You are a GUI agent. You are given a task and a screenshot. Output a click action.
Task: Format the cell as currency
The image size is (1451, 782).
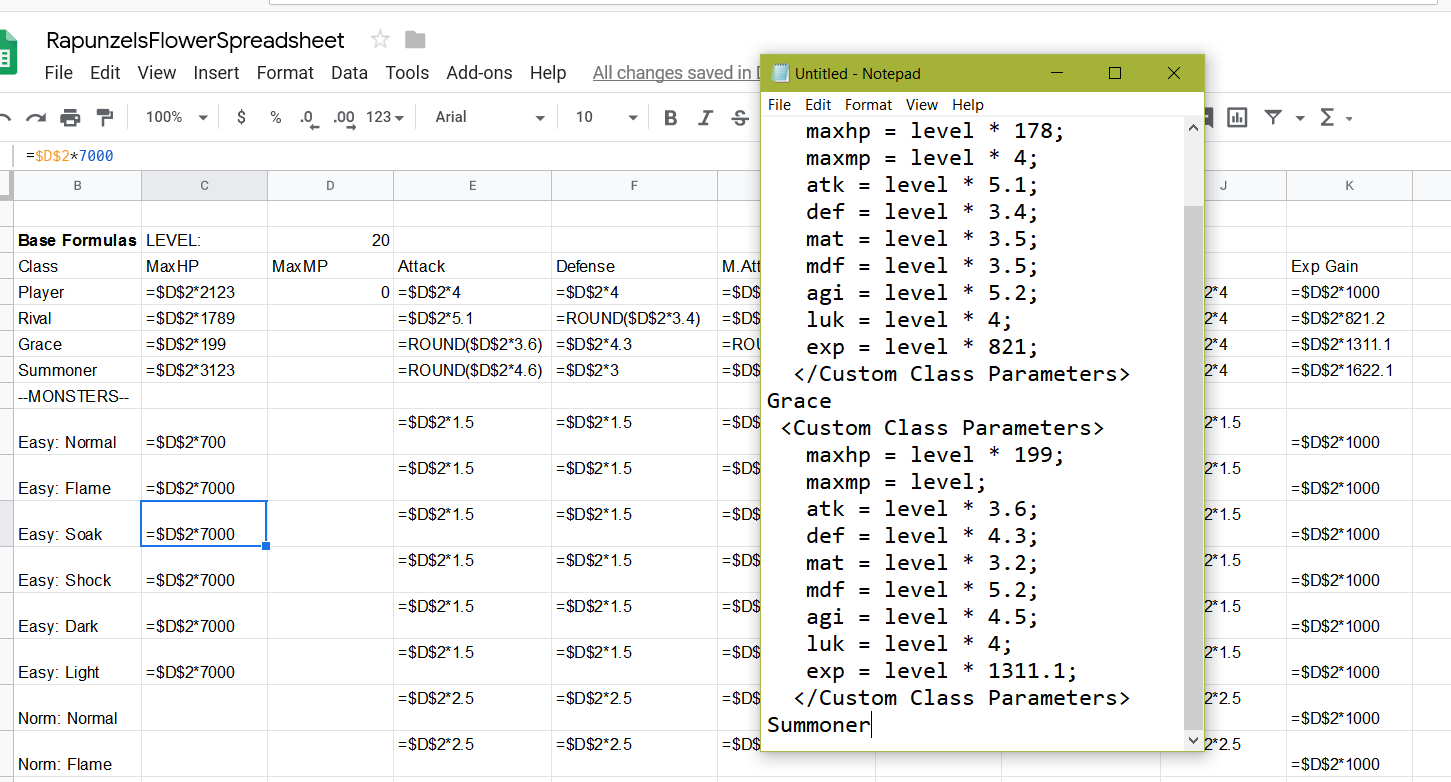click(241, 118)
